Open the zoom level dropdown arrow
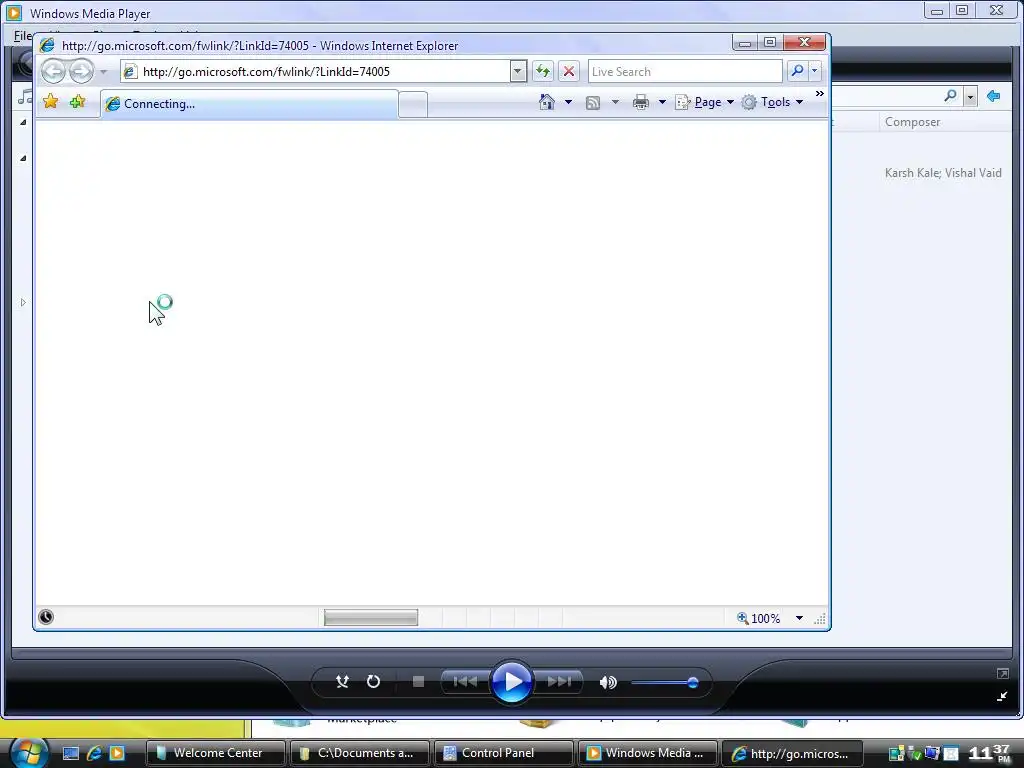Screen dimensions: 1024x768 [x=799, y=618]
